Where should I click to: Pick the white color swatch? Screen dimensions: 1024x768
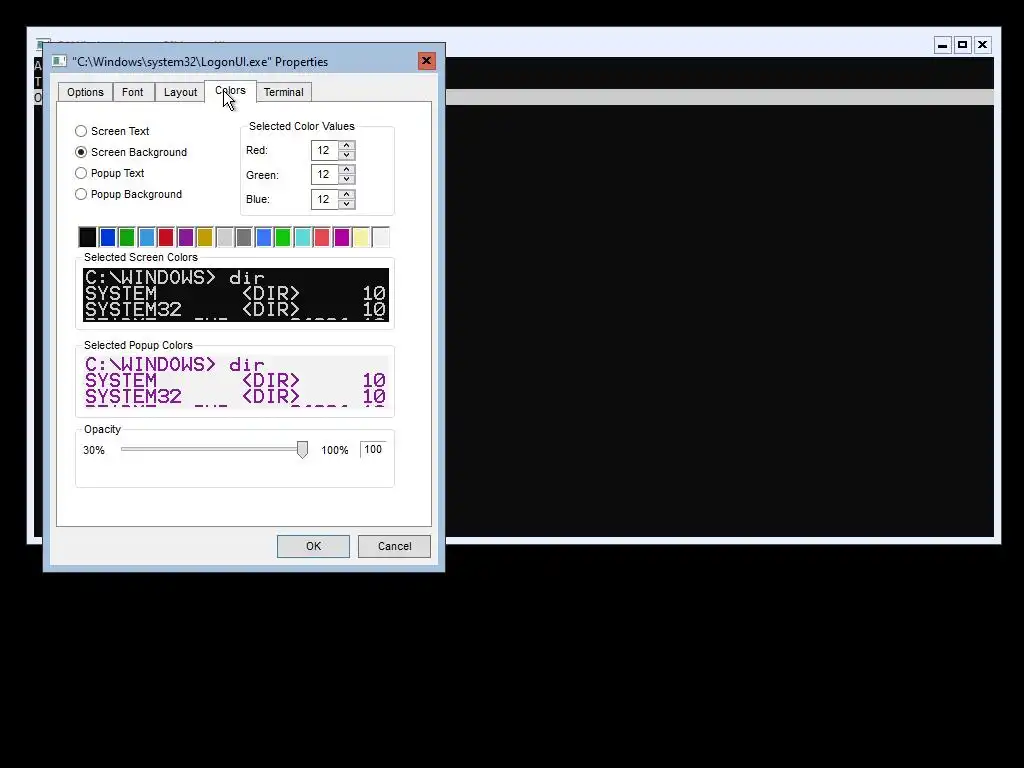tap(381, 237)
